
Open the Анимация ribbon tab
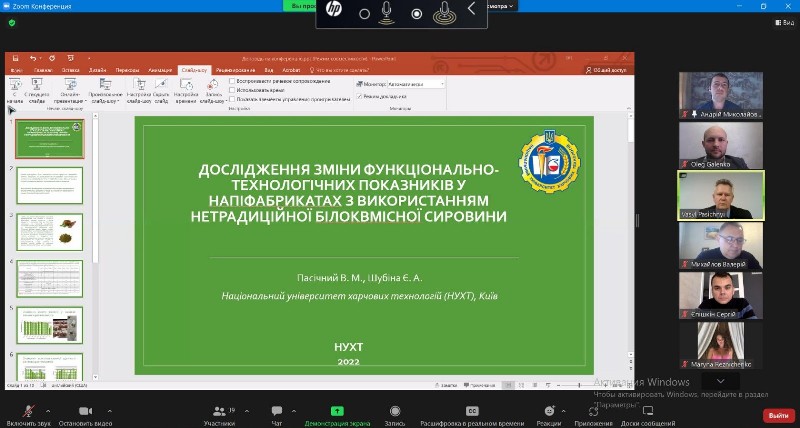point(160,70)
